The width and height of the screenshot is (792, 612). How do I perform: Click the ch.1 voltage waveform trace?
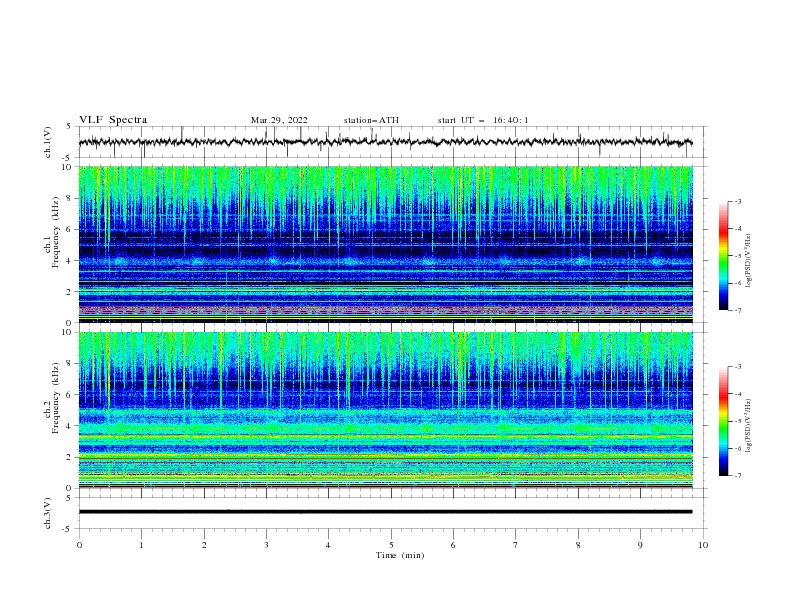[385, 142]
